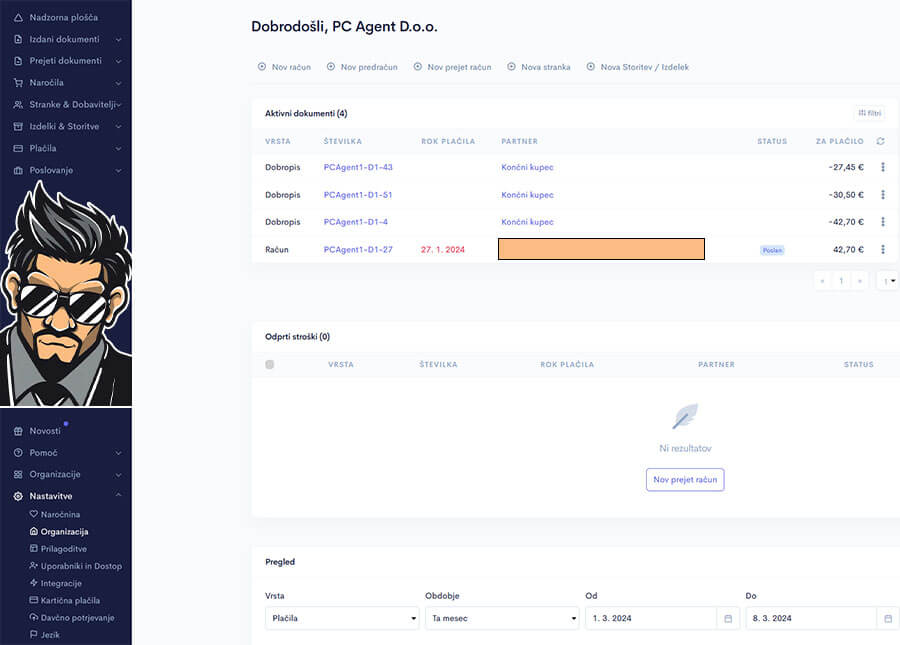
Task: Open document link PCAgent1-D1-51
Action: pyautogui.click(x=357, y=195)
